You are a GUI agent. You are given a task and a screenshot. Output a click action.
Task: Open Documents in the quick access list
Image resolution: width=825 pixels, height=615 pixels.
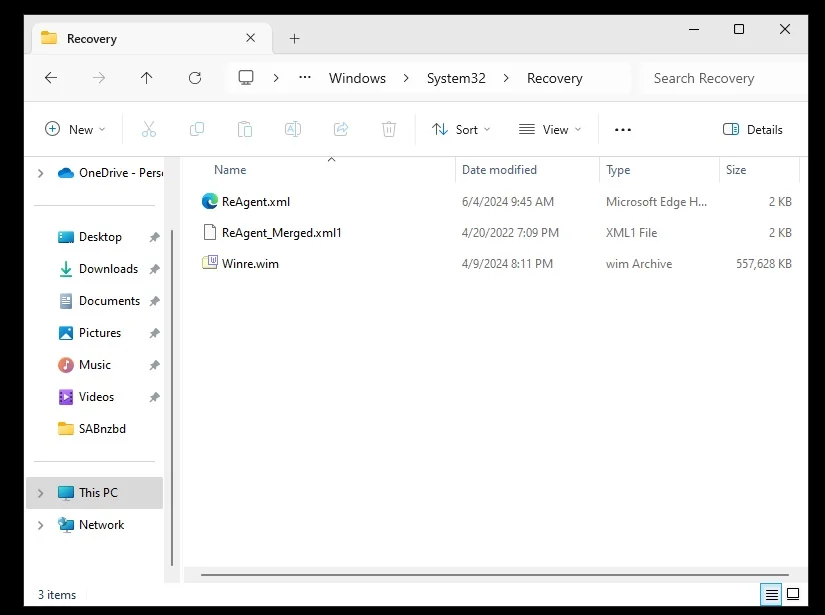(109, 301)
